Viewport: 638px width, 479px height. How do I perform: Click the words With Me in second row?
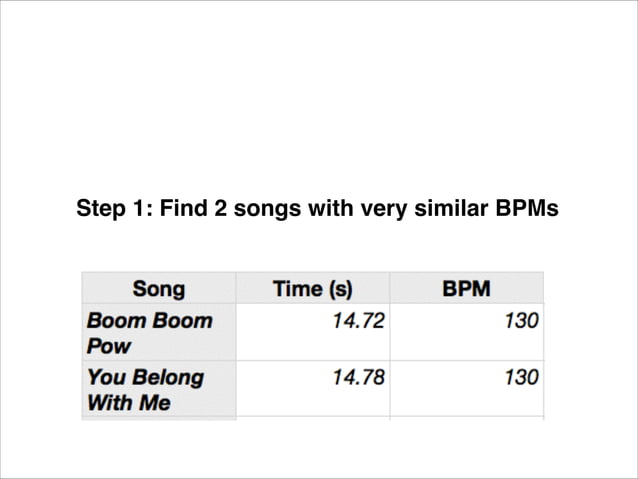[x=128, y=403]
